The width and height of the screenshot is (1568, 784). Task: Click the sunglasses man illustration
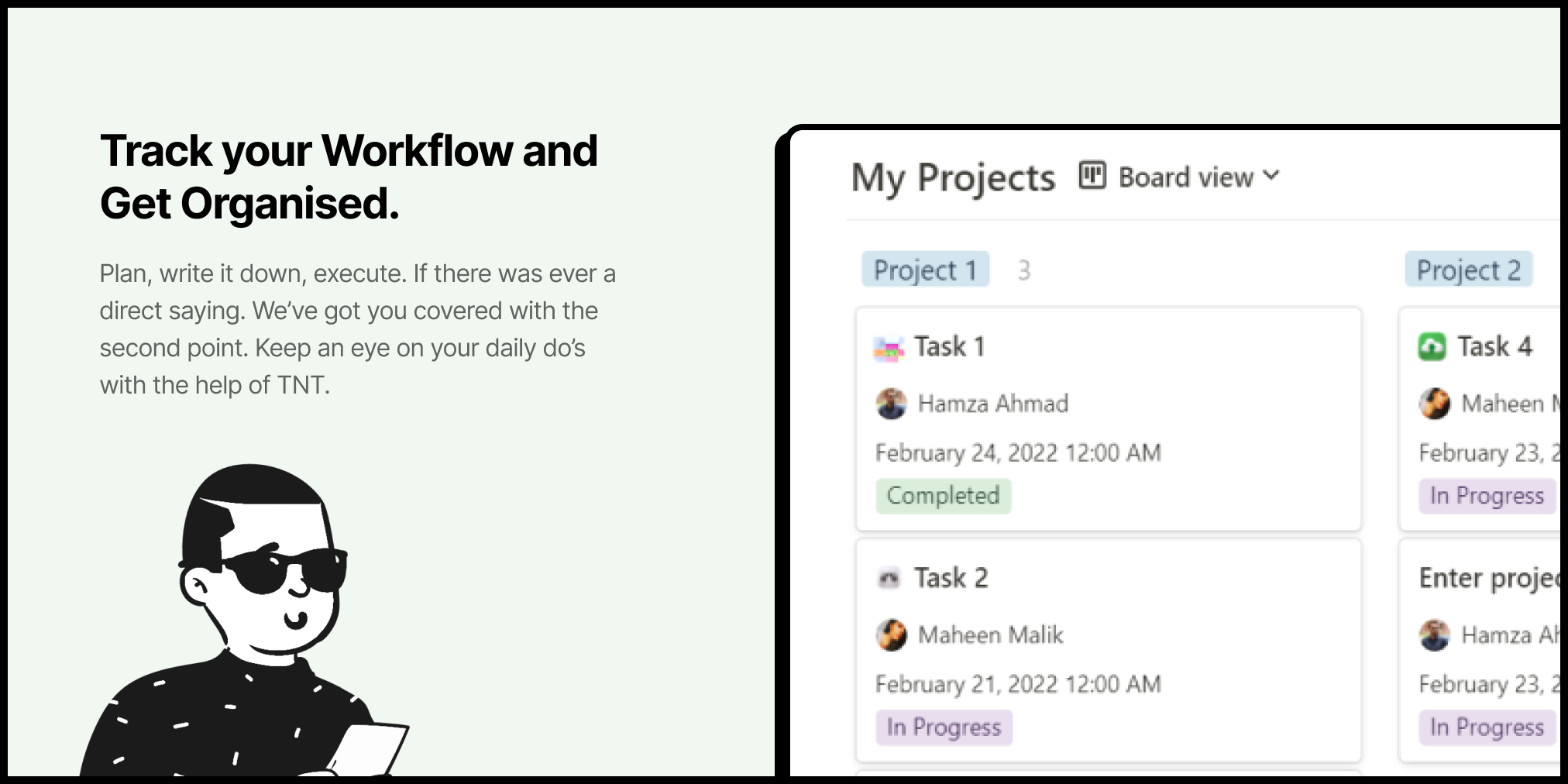[244, 620]
